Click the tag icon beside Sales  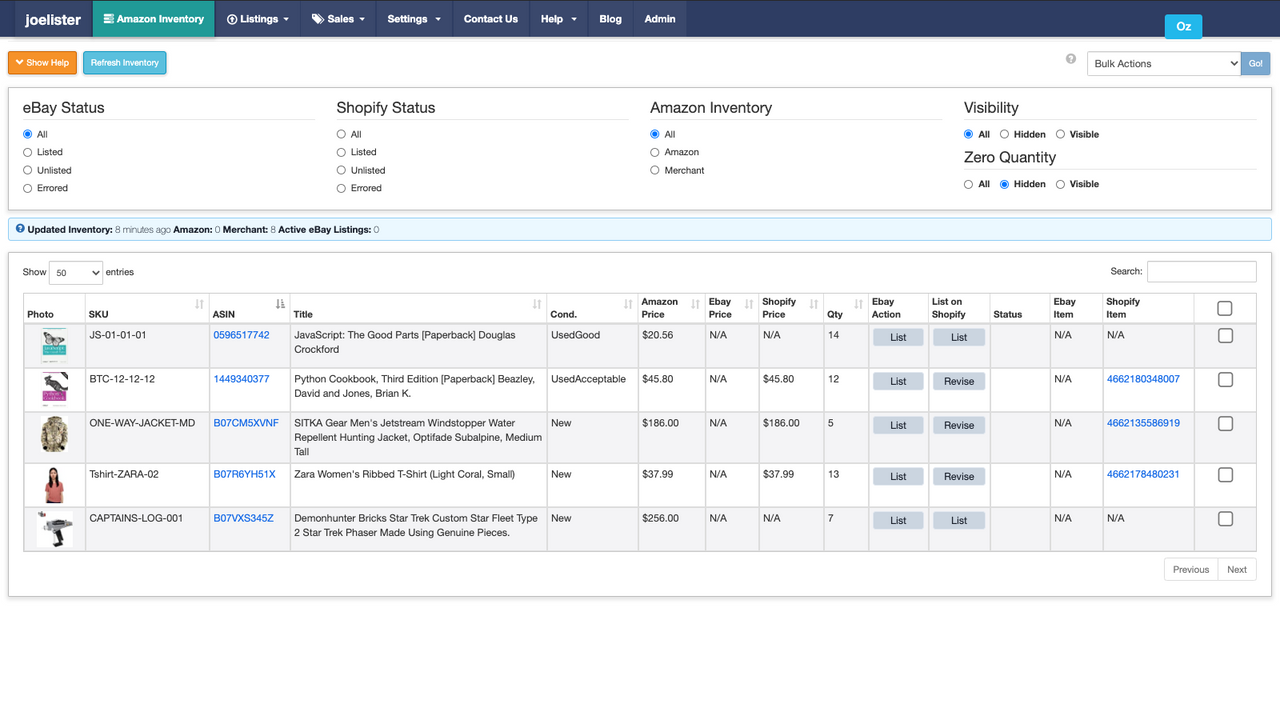pyautogui.click(x=318, y=18)
